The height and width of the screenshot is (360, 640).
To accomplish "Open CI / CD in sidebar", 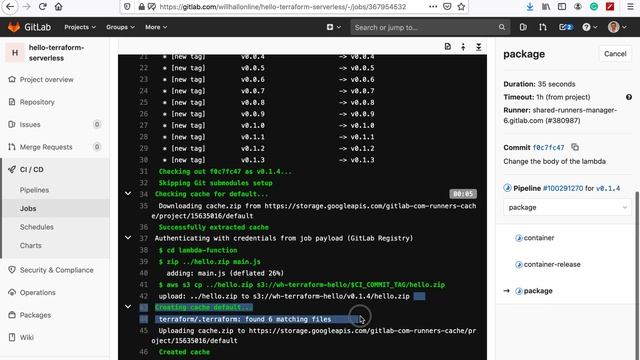I will tap(31, 169).
